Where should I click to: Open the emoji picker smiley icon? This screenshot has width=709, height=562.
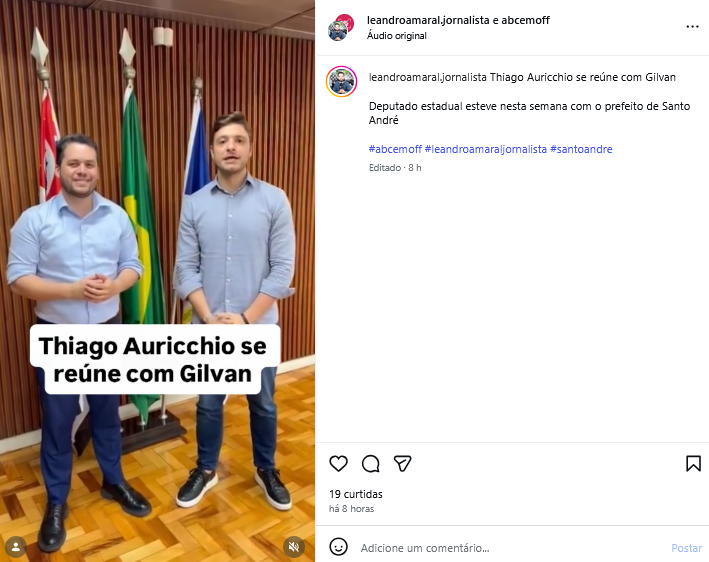tap(338, 547)
